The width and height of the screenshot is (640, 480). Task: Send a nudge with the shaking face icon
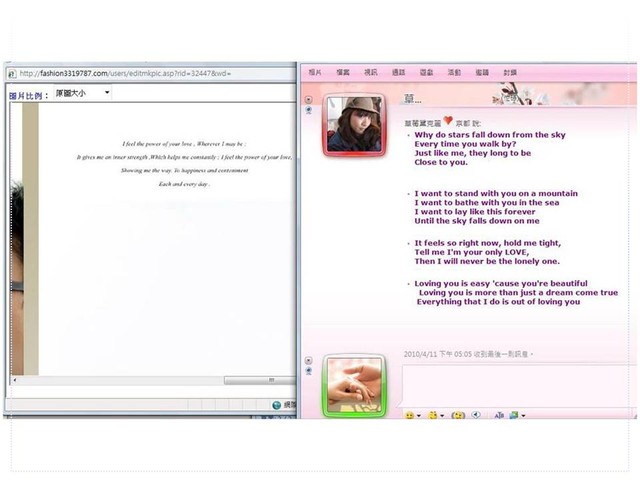coord(458,415)
